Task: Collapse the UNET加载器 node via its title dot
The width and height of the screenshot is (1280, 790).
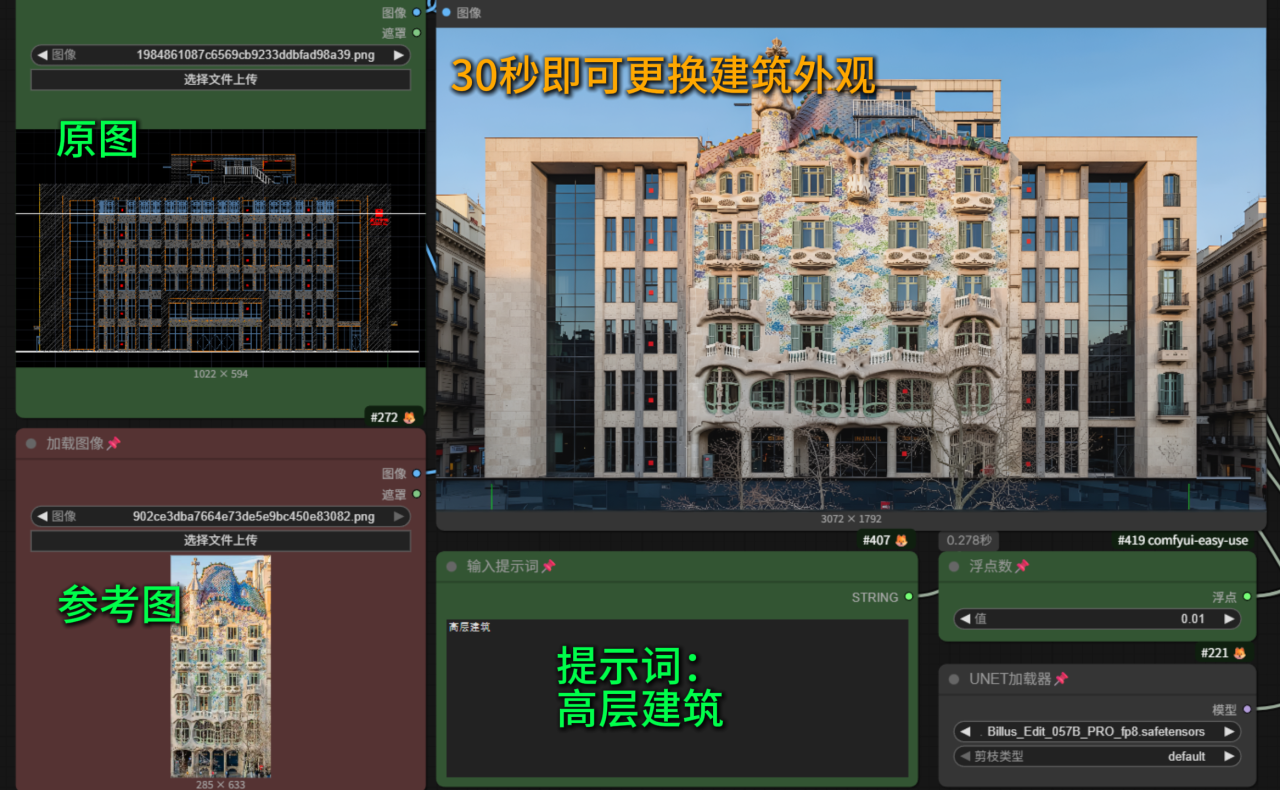Action: [954, 679]
